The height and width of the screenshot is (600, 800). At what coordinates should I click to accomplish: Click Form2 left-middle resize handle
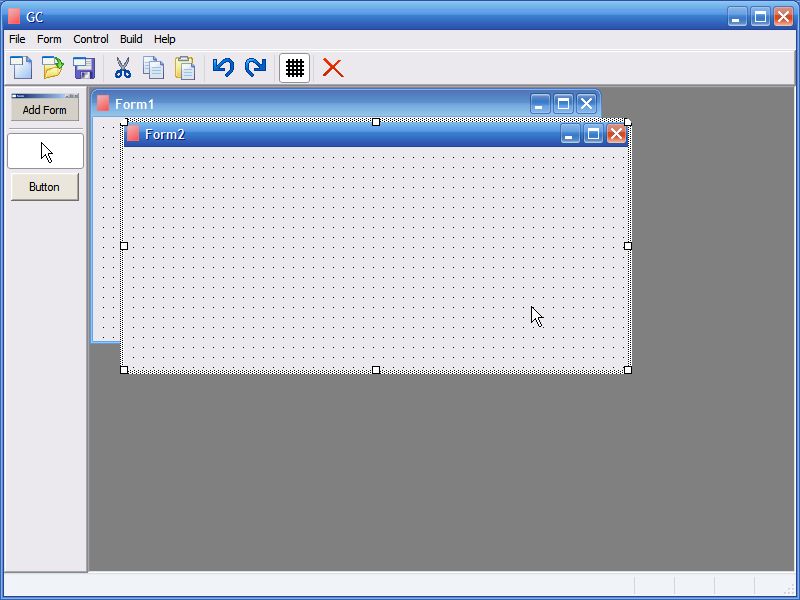coord(124,246)
